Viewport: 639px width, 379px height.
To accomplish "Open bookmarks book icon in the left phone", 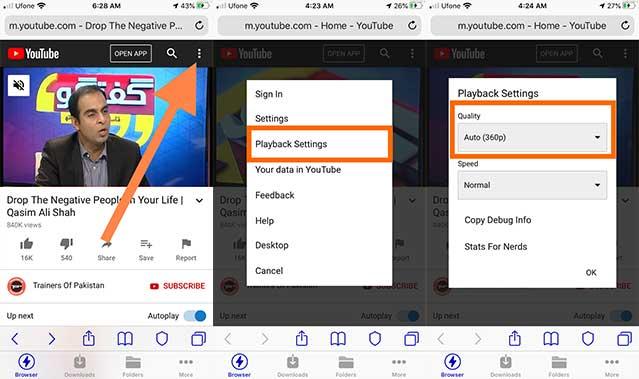I will click(x=125, y=339).
